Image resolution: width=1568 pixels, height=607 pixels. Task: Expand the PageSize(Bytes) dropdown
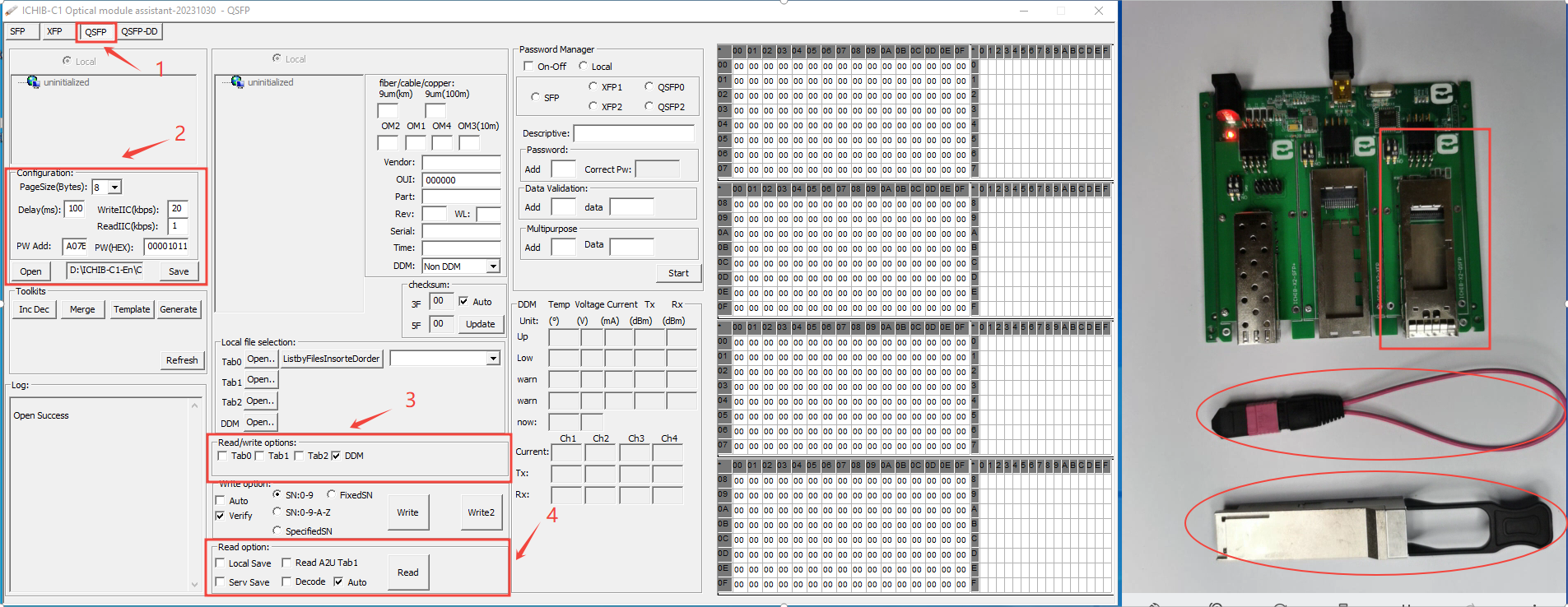115,188
